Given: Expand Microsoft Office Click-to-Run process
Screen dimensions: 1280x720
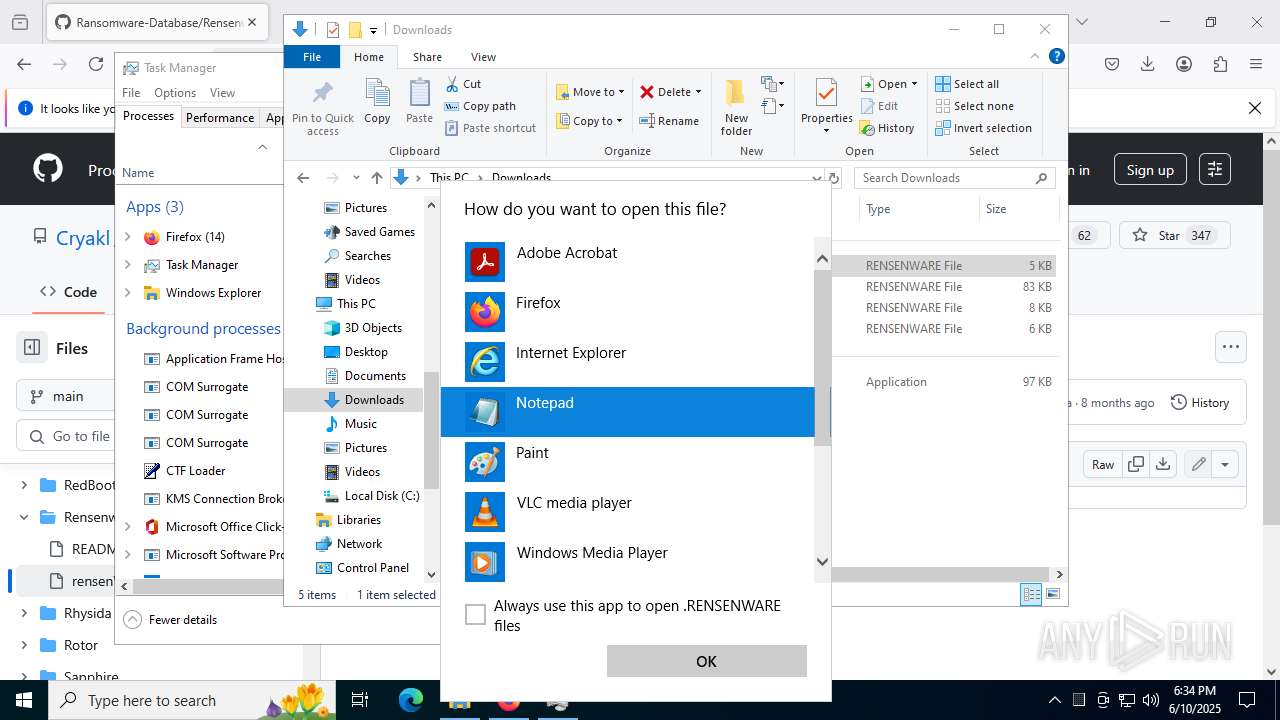Looking at the screenshot, I should pos(127,527).
